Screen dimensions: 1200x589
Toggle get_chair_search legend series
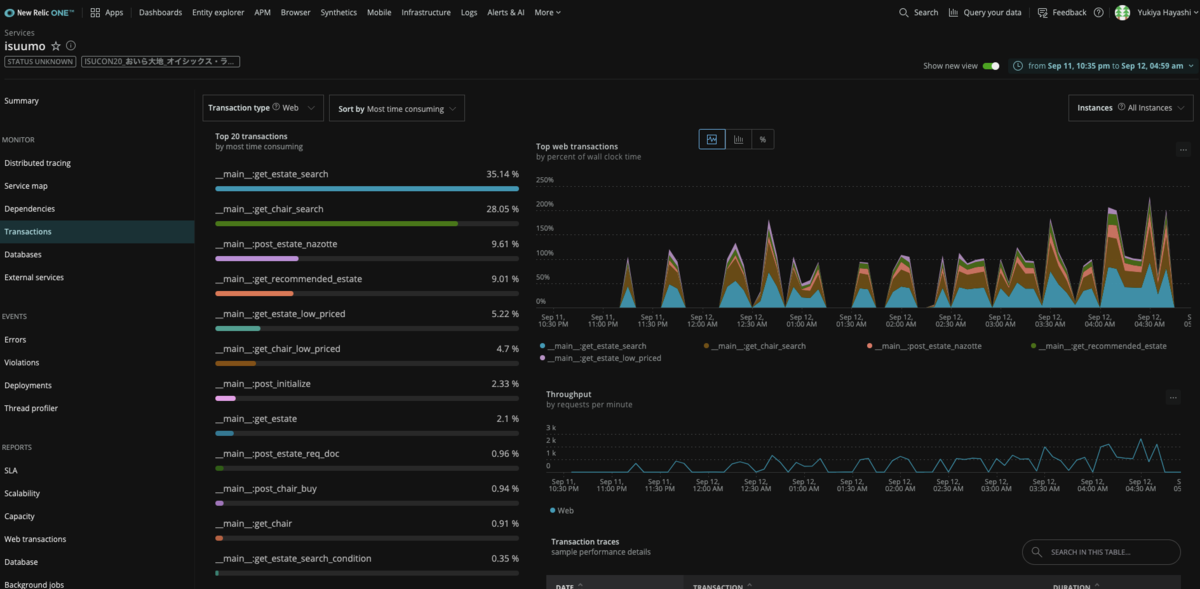tap(754, 345)
